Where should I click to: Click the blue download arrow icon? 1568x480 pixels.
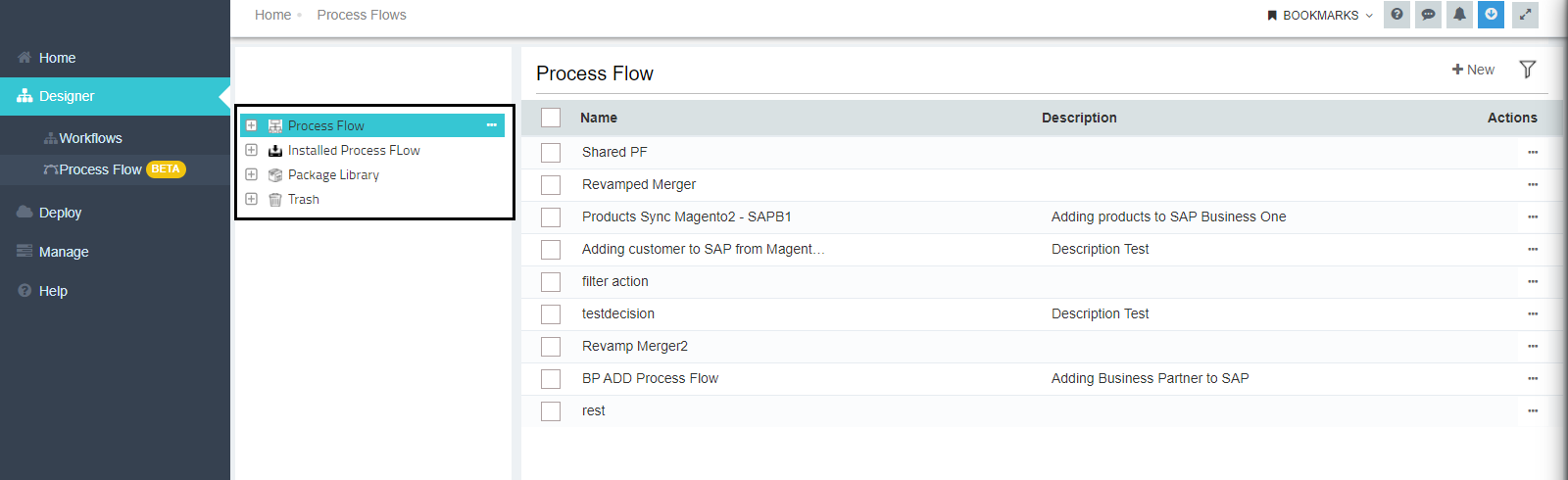point(1491,15)
